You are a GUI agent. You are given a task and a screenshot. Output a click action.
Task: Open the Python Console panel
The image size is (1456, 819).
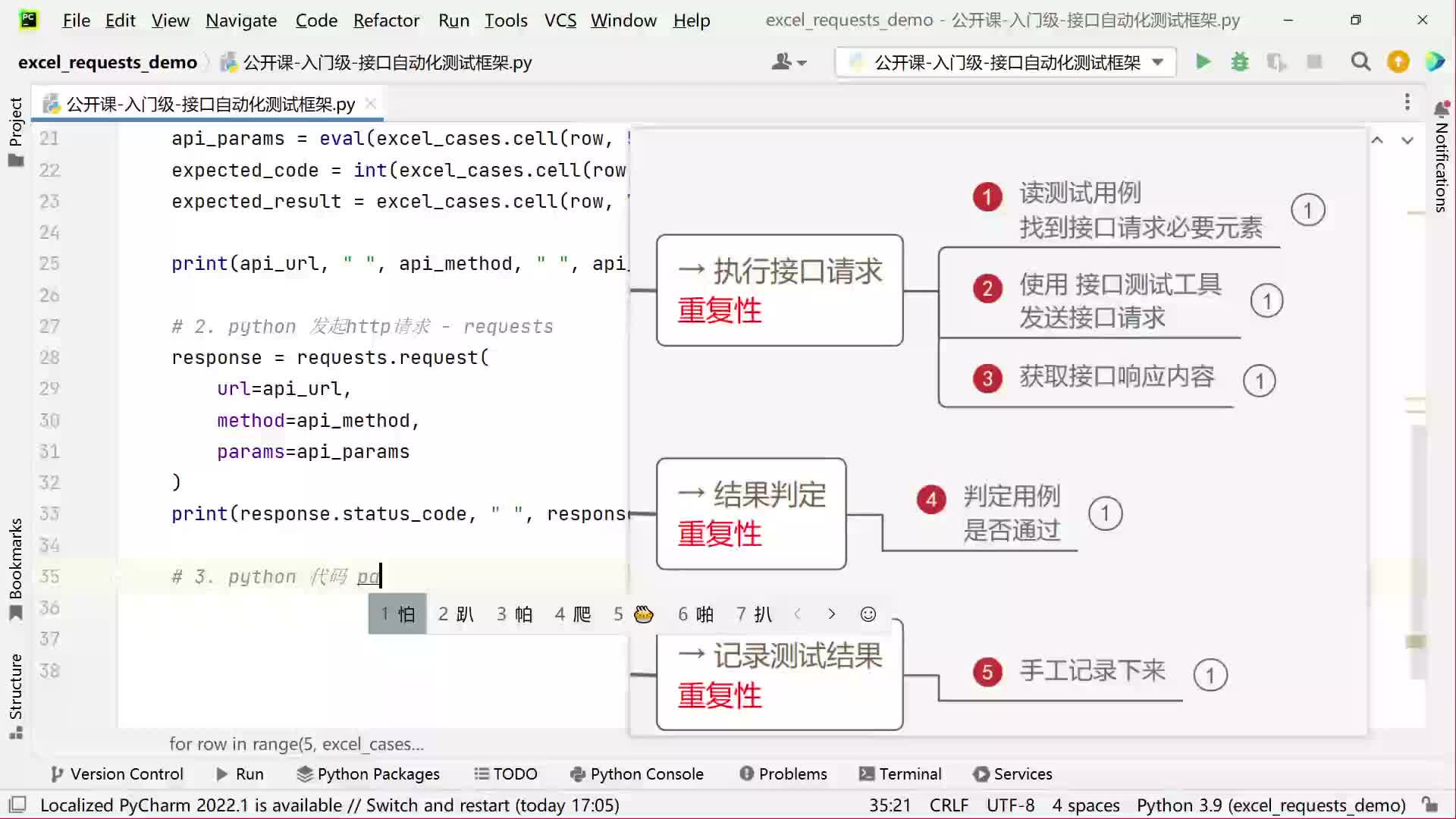[x=647, y=773]
